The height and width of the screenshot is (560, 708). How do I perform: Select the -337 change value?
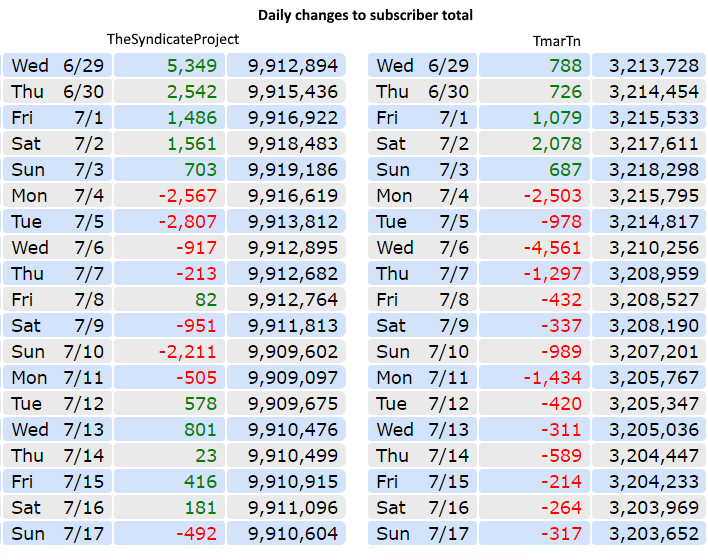tap(561, 326)
